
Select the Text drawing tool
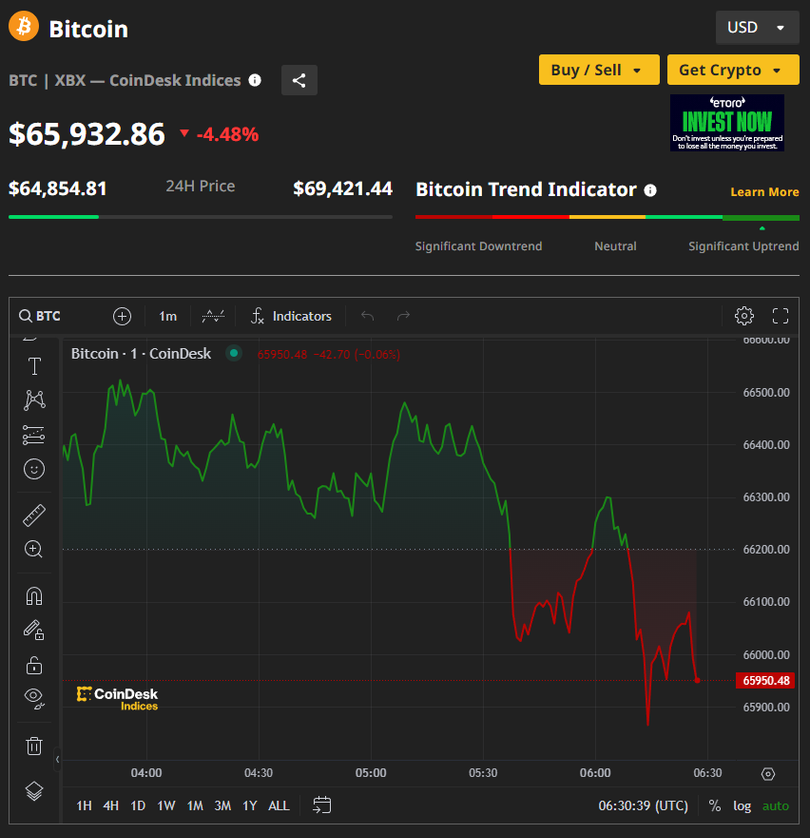coord(34,366)
